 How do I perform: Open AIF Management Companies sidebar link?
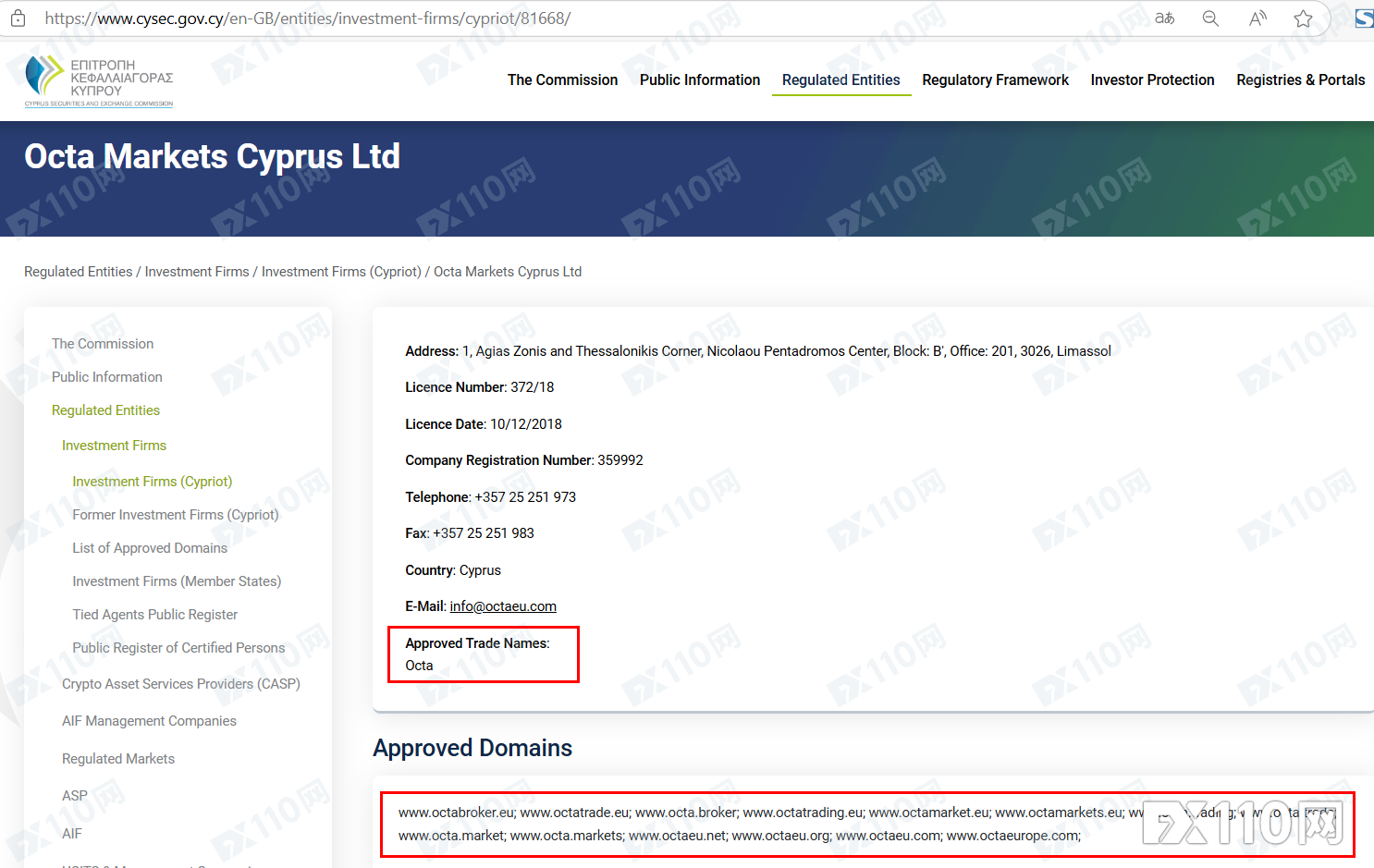(x=149, y=721)
